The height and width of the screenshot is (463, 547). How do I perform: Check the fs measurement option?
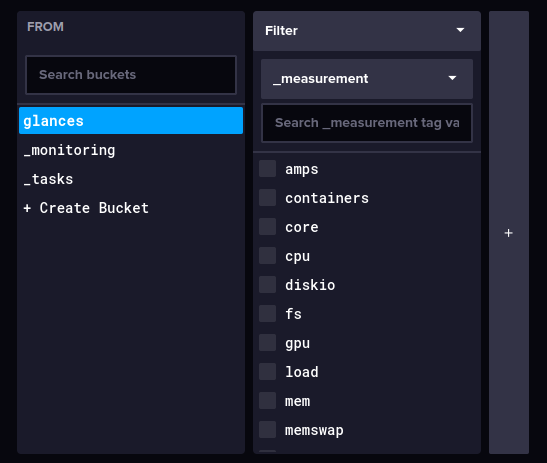click(268, 314)
